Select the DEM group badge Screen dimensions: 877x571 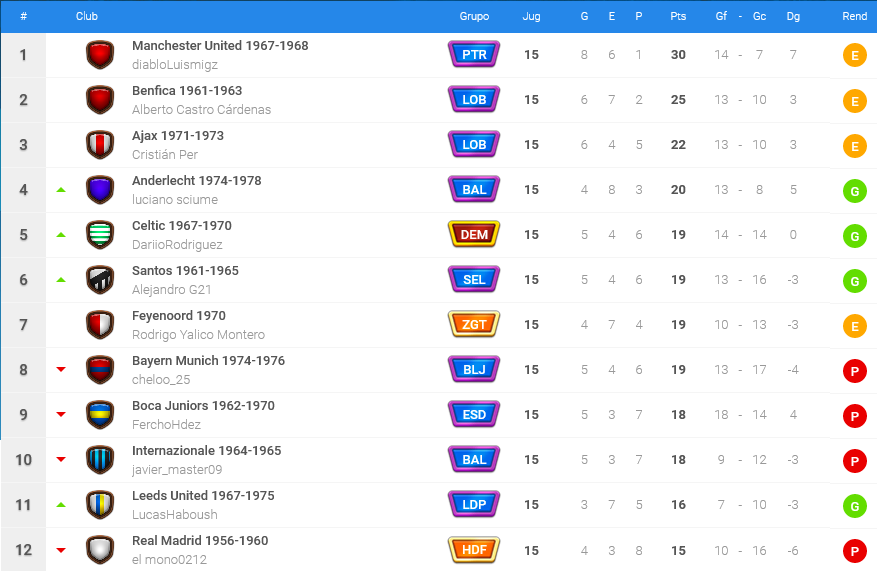tap(474, 234)
